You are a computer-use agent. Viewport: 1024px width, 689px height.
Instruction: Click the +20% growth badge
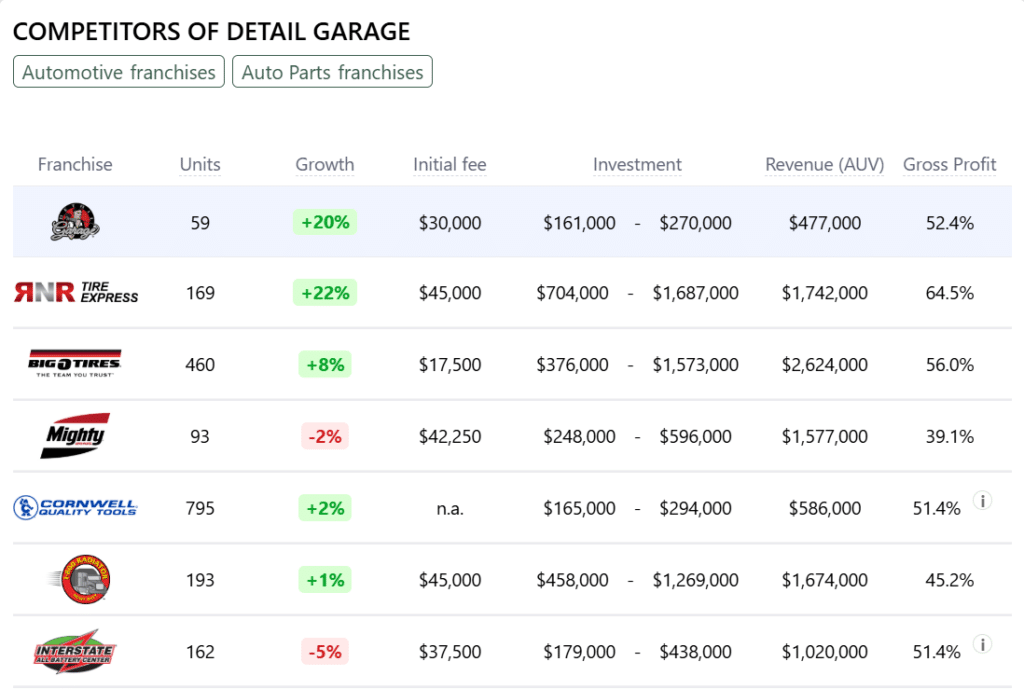click(x=325, y=223)
